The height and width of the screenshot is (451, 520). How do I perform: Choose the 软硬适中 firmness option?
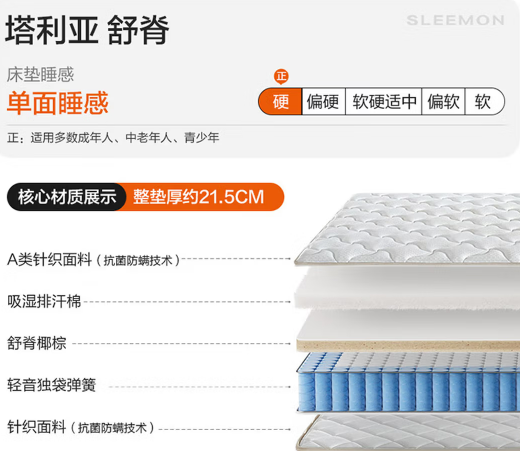(x=384, y=101)
